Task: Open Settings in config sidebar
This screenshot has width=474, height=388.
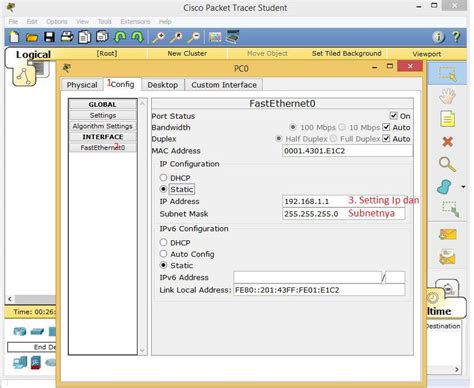Action: tap(103, 115)
